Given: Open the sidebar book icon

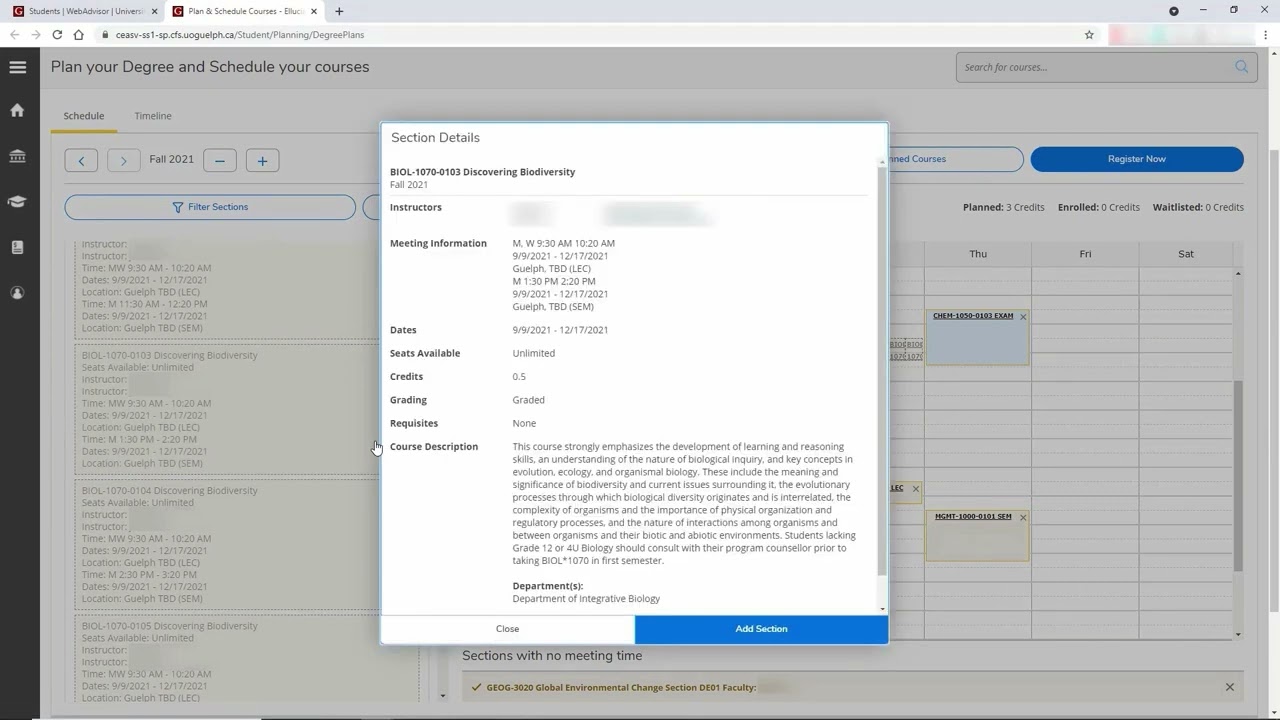Looking at the screenshot, I should click(x=17, y=247).
